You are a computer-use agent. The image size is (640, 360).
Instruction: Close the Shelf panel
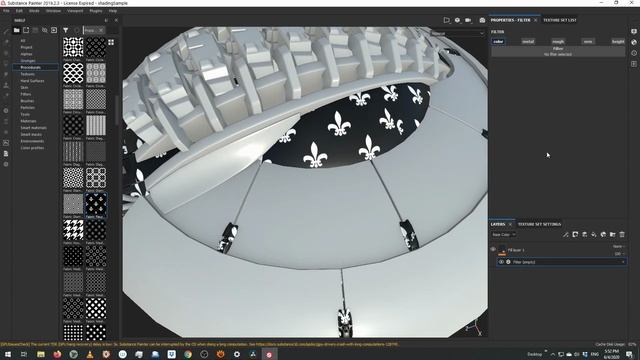click(116, 20)
